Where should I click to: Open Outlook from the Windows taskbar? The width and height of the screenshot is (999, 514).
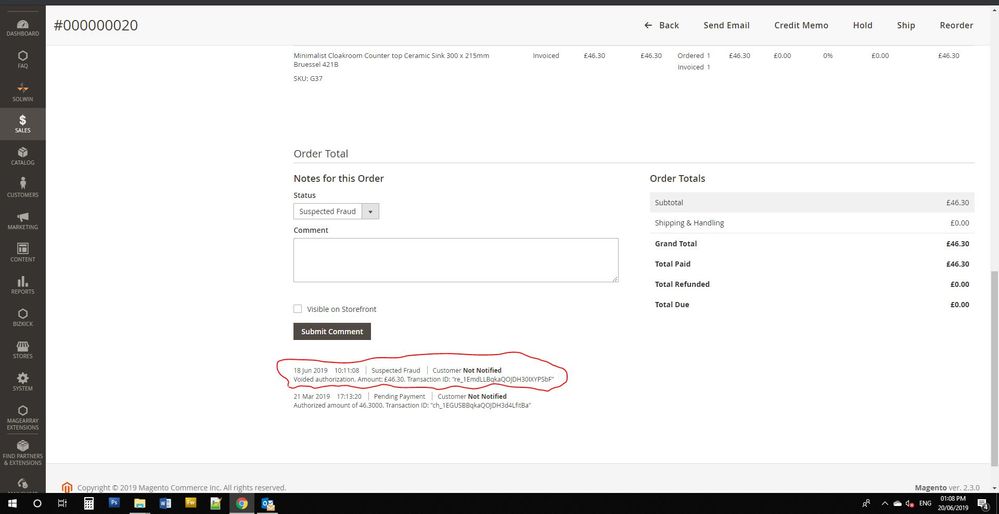click(268, 504)
